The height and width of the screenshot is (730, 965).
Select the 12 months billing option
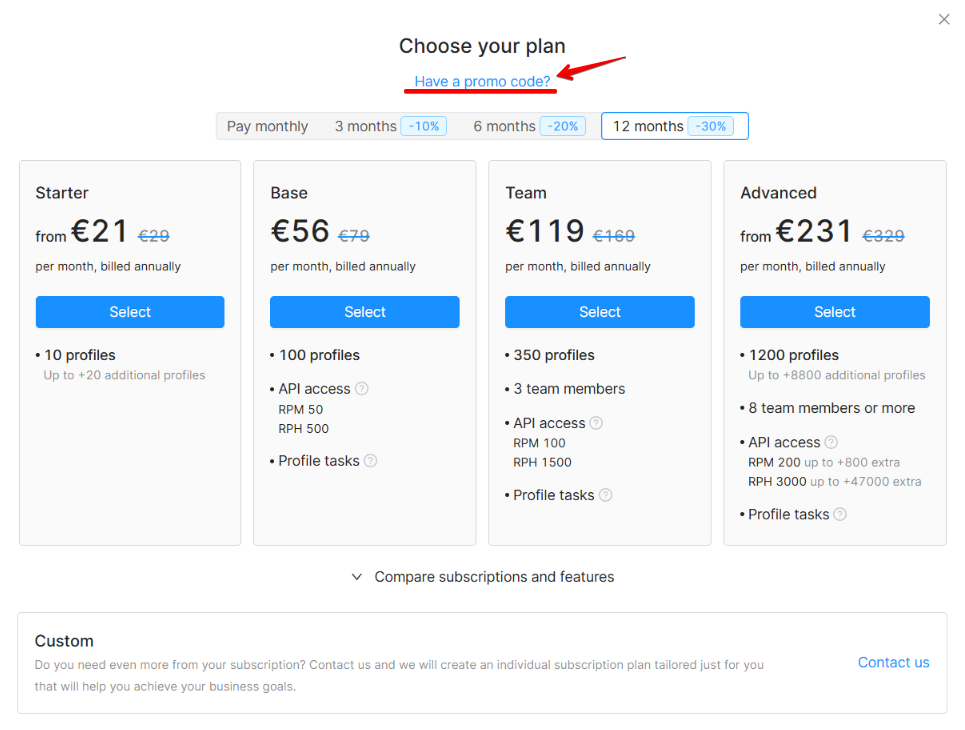[x=648, y=126]
